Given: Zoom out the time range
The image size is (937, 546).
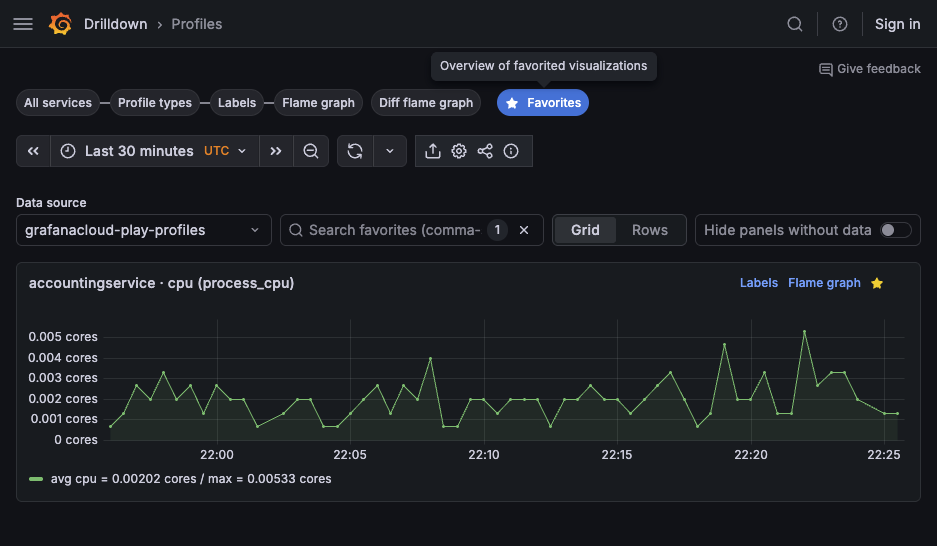Looking at the screenshot, I should (311, 151).
